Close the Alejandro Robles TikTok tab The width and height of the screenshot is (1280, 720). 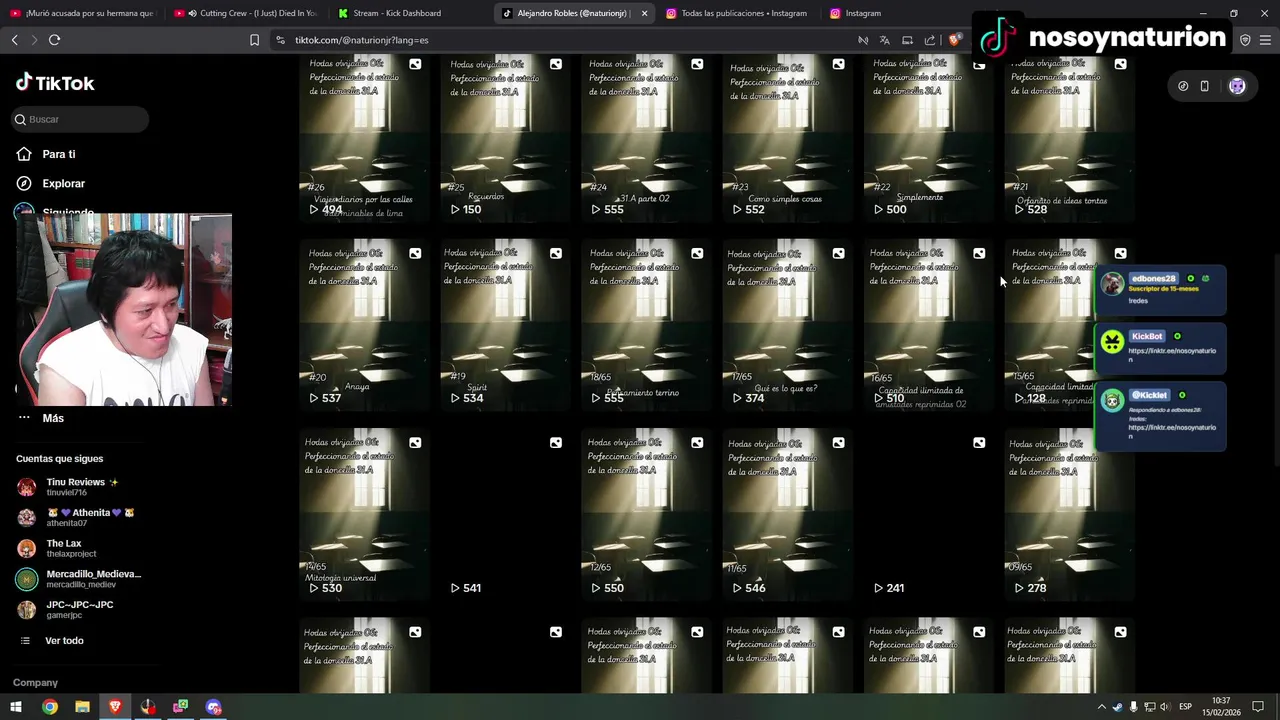[x=644, y=13]
